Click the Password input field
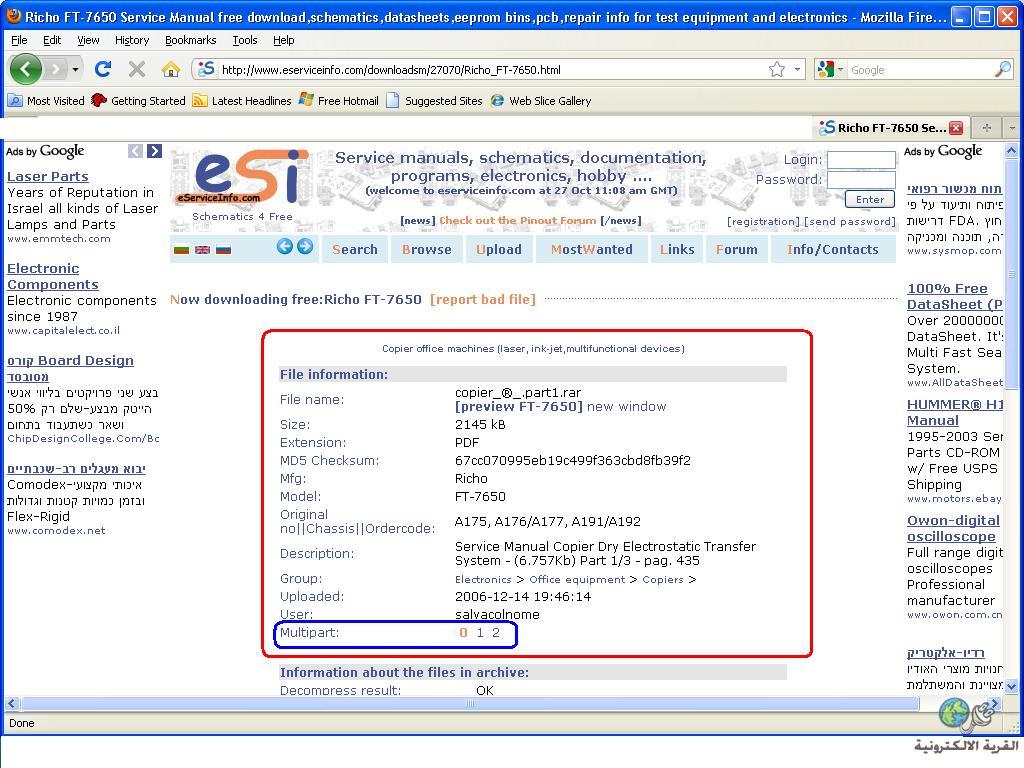The height and width of the screenshot is (768, 1024). coord(861,180)
